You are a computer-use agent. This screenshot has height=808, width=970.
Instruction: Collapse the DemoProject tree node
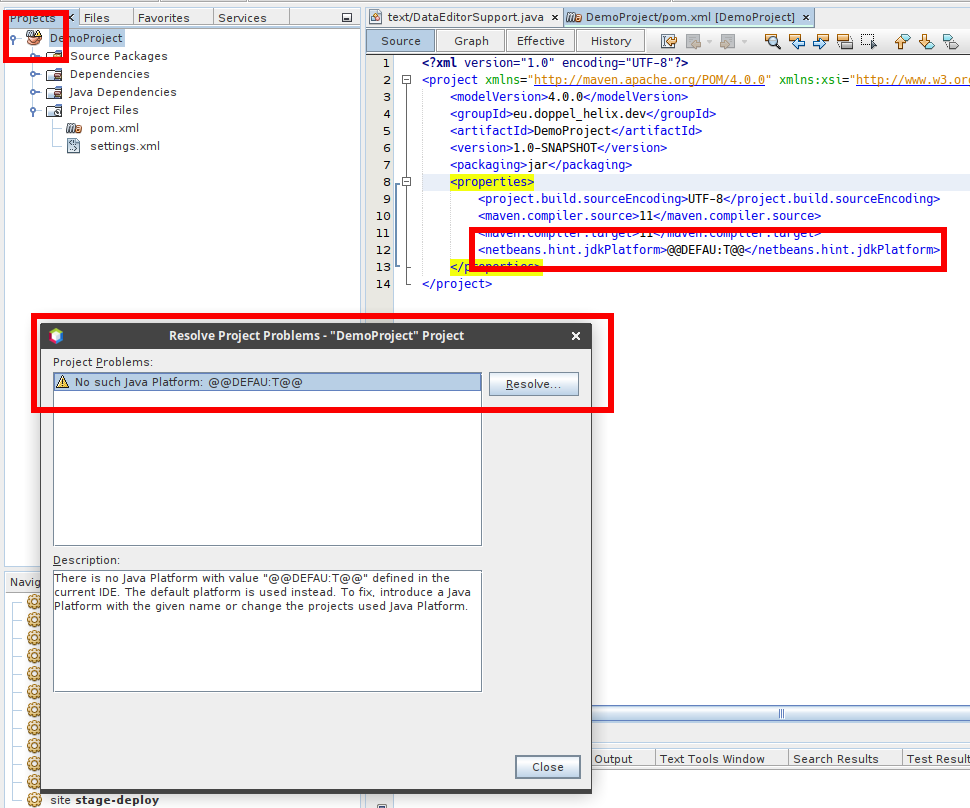click(13, 38)
